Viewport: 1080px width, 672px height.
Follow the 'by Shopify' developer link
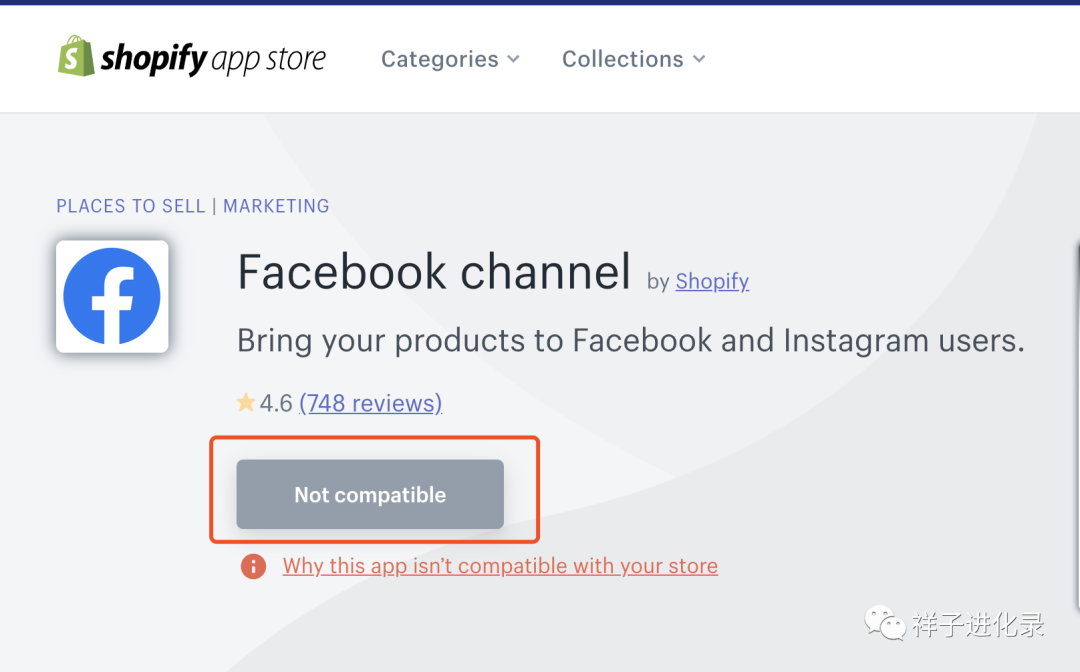(x=712, y=281)
